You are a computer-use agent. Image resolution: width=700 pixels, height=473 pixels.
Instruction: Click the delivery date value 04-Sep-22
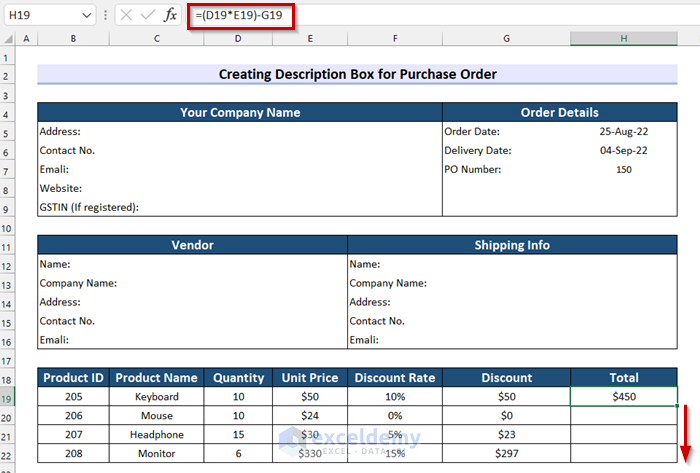click(624, 150)
